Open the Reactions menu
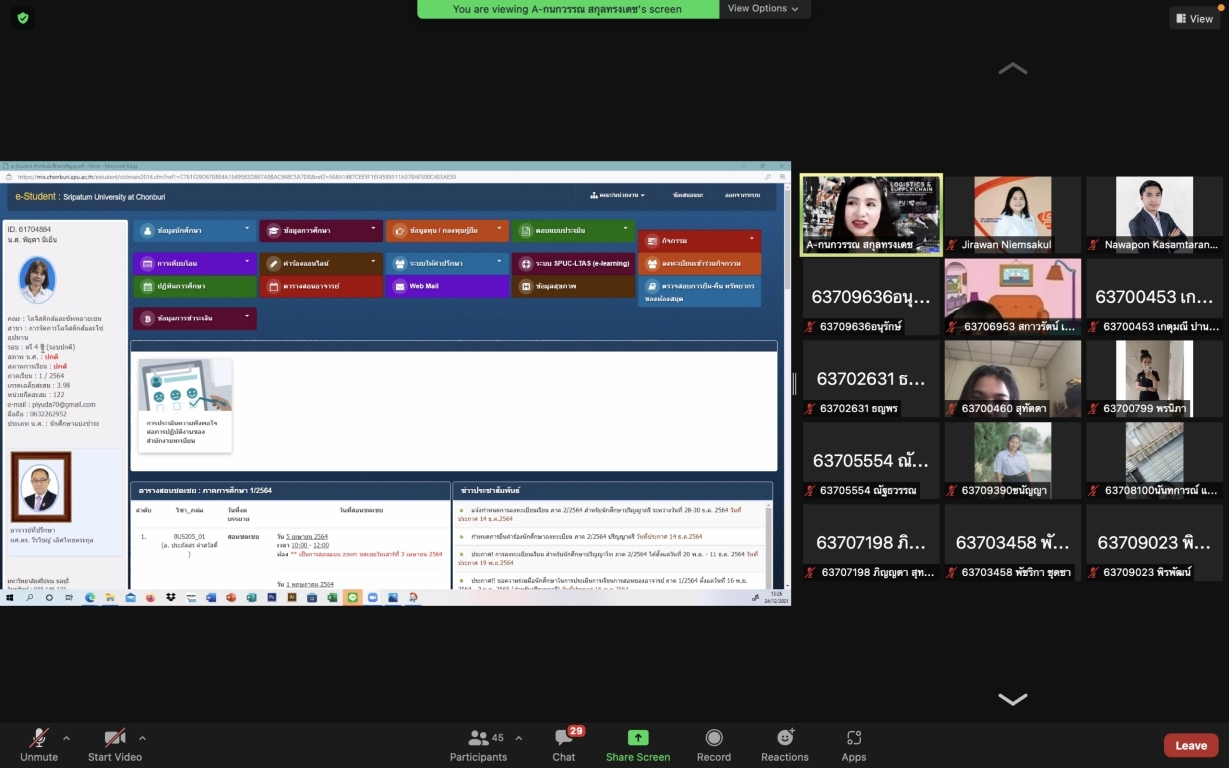Screen dimensions: 1229x768 point(785,746)
